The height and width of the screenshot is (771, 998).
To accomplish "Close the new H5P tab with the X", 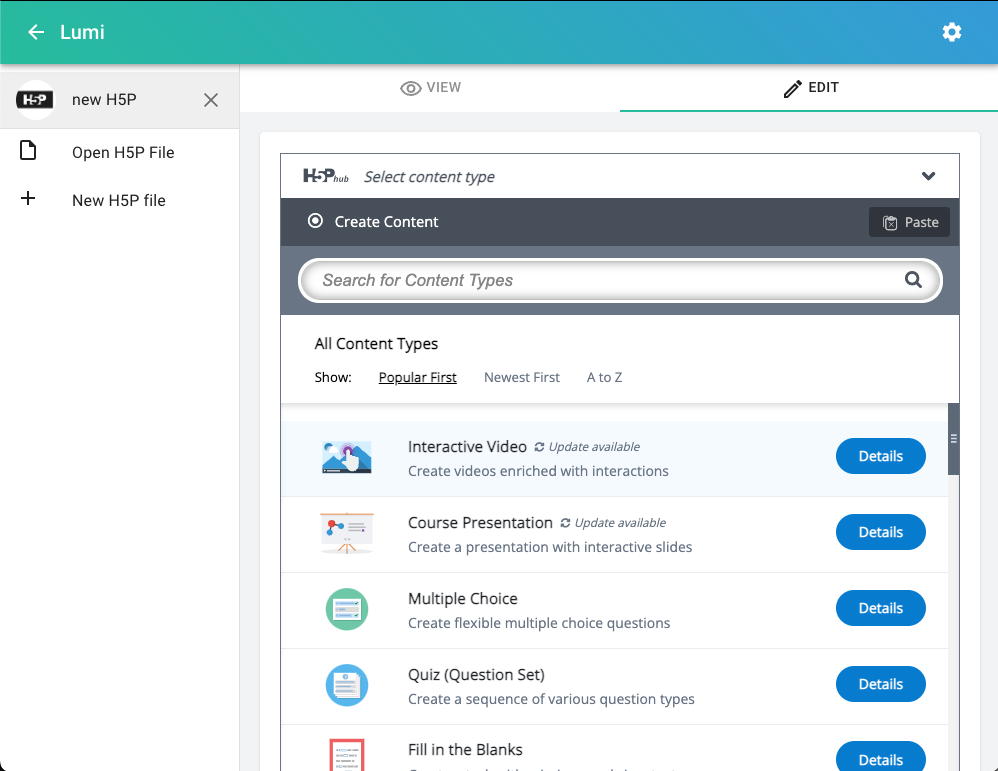I will tap(210, 100).
